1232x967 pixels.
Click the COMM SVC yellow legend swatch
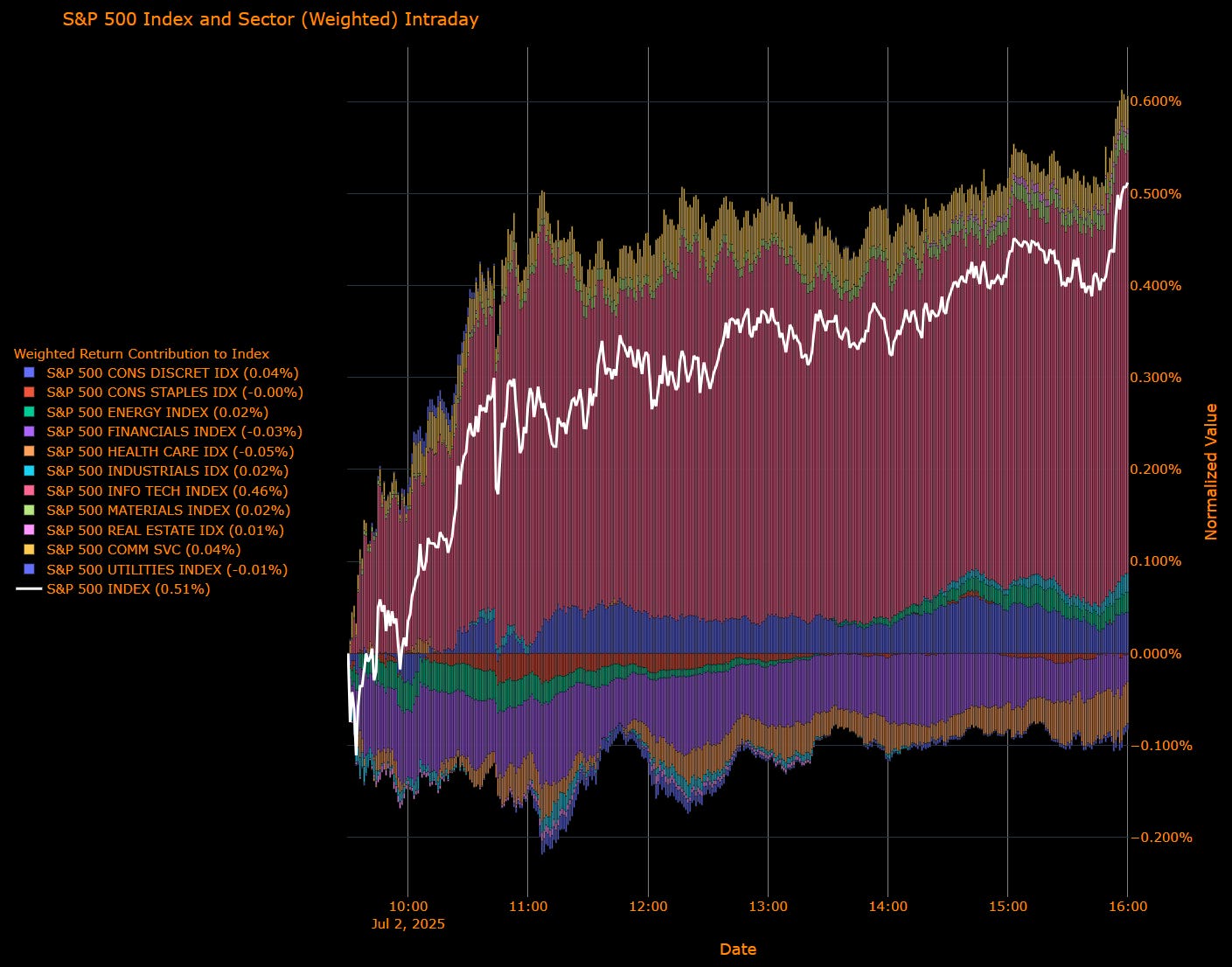point(29,550)
